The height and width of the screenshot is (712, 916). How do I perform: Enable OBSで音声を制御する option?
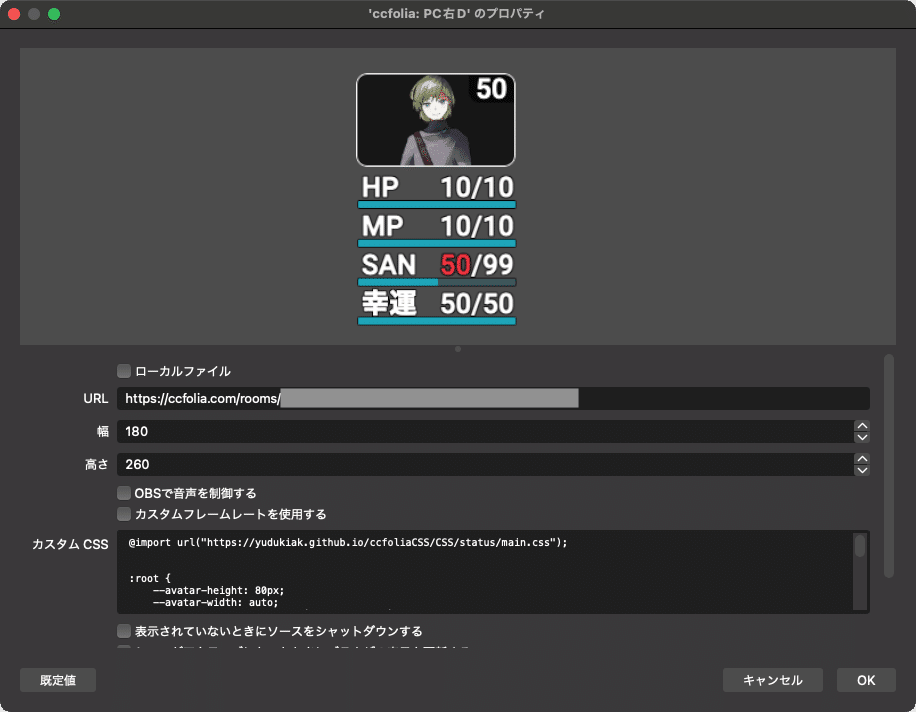pos(123,492)
